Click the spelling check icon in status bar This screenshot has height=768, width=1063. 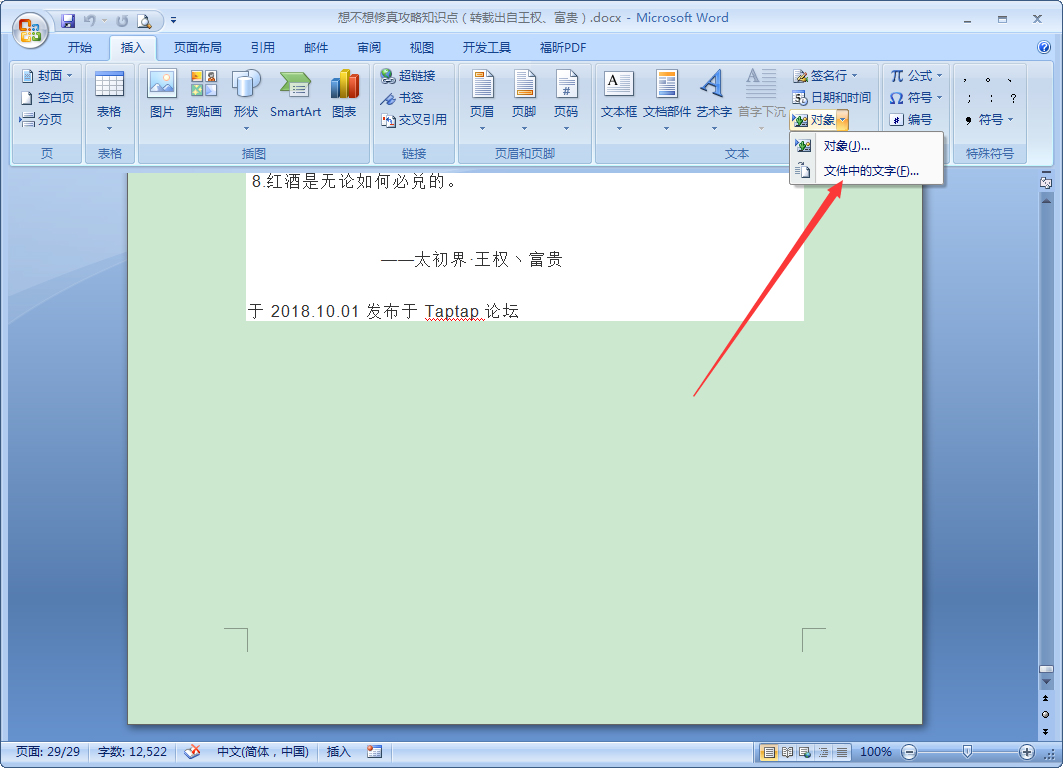(192, 751)
